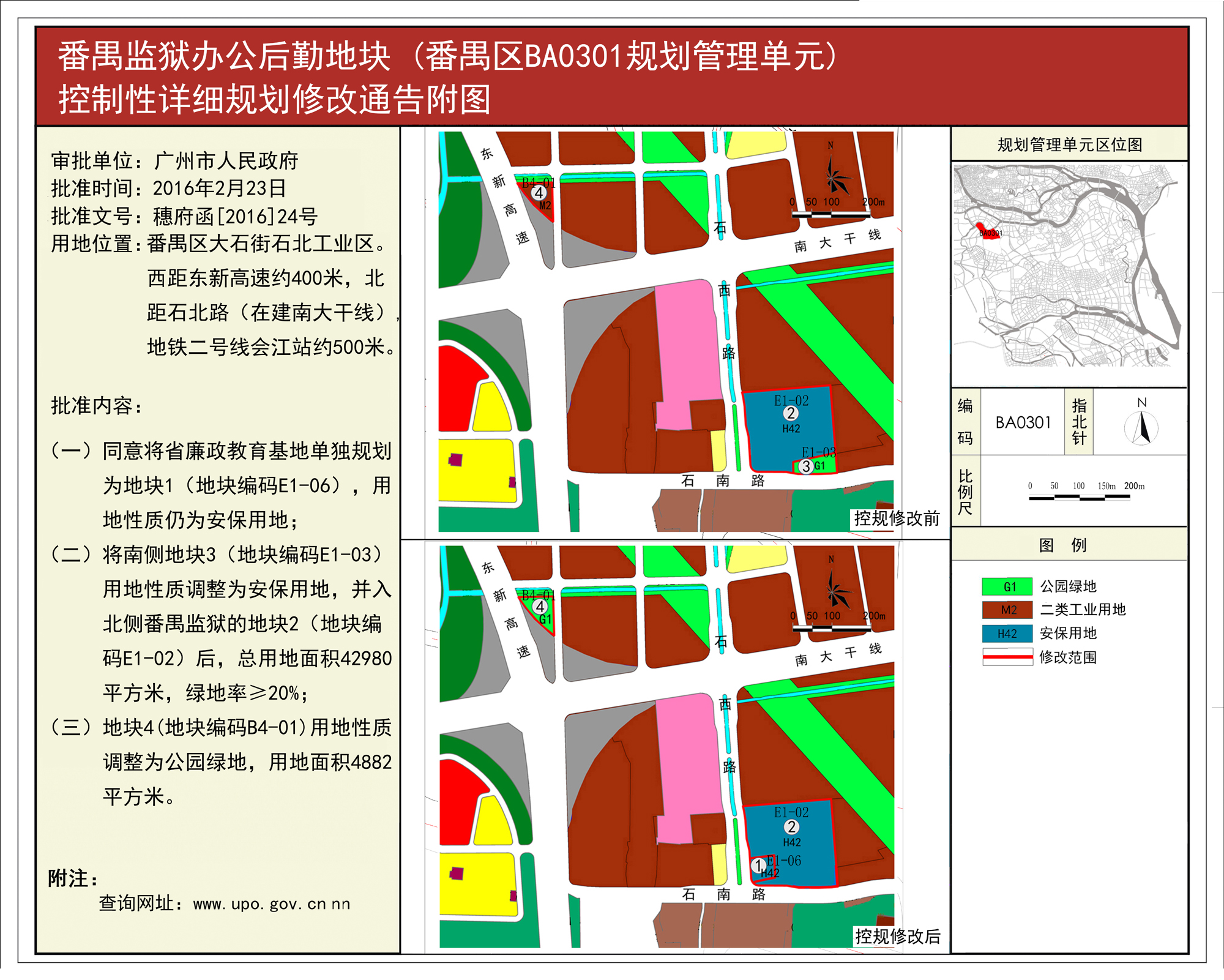
Task: Click the BA0301 code value beside 编码
Action: pos(1023,422)
